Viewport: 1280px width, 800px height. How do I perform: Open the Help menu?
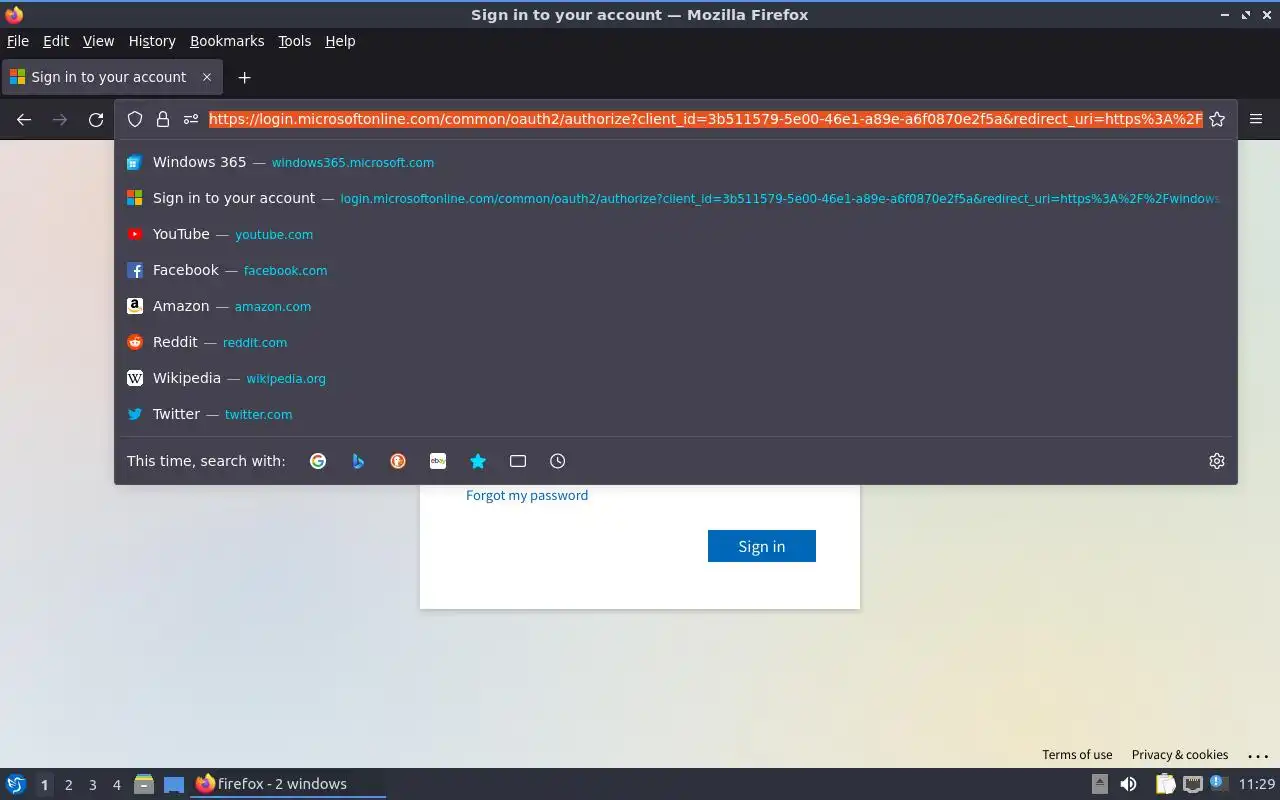340,41
